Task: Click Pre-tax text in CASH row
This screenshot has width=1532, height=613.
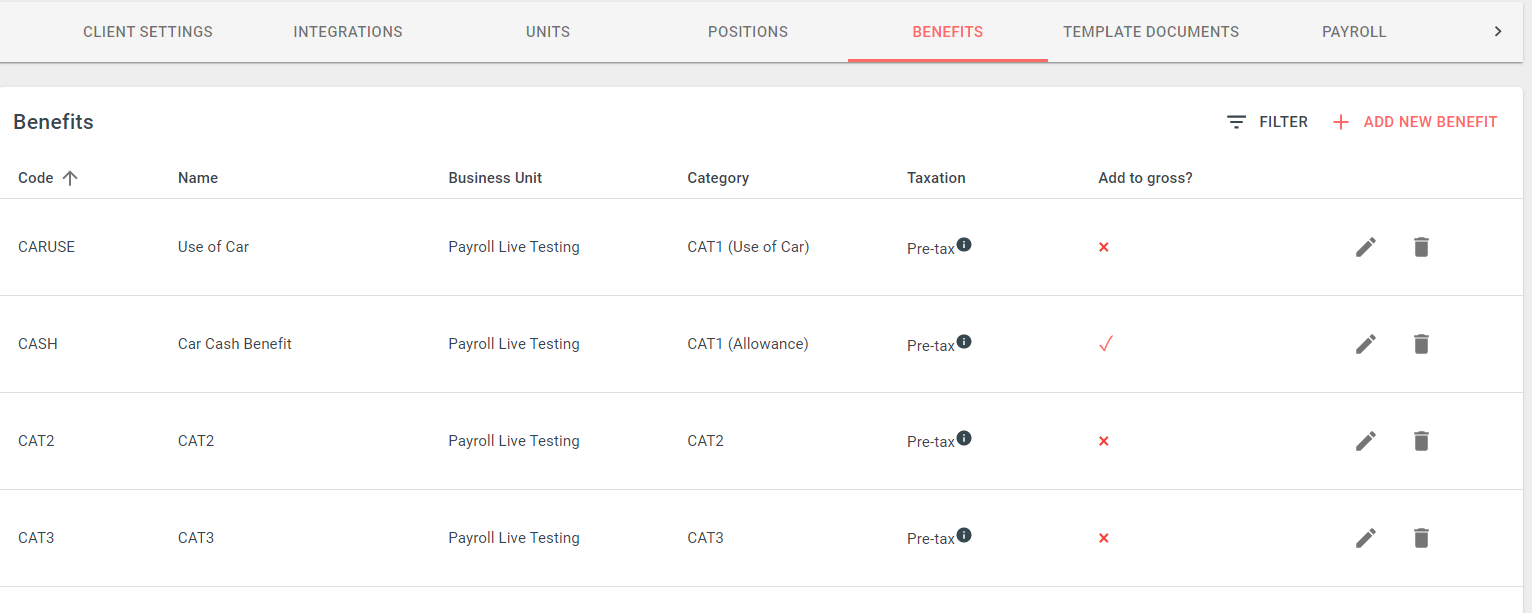Action: 931,346
